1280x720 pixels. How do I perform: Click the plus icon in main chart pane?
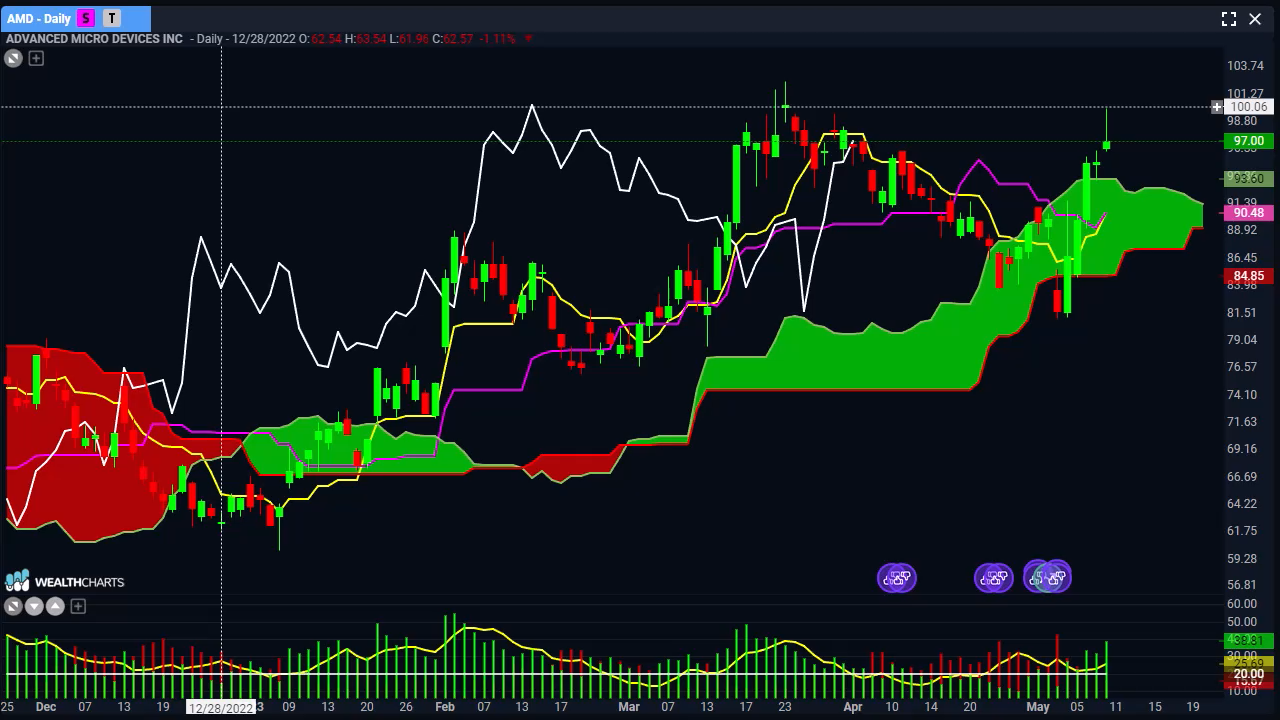[36, 59]
